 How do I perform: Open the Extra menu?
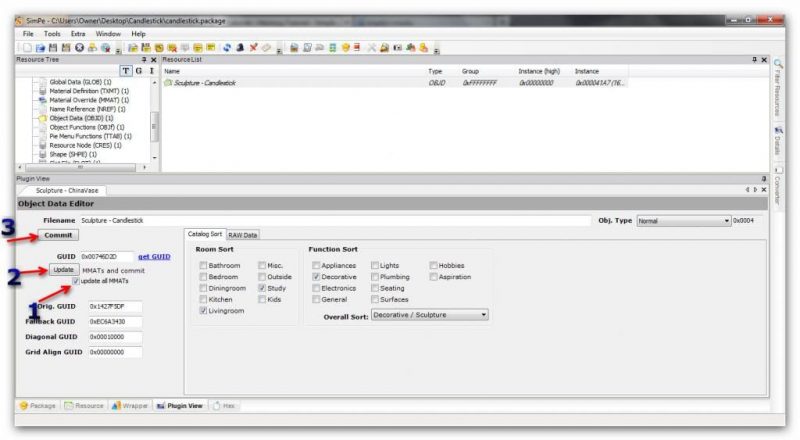click(78, 33)
